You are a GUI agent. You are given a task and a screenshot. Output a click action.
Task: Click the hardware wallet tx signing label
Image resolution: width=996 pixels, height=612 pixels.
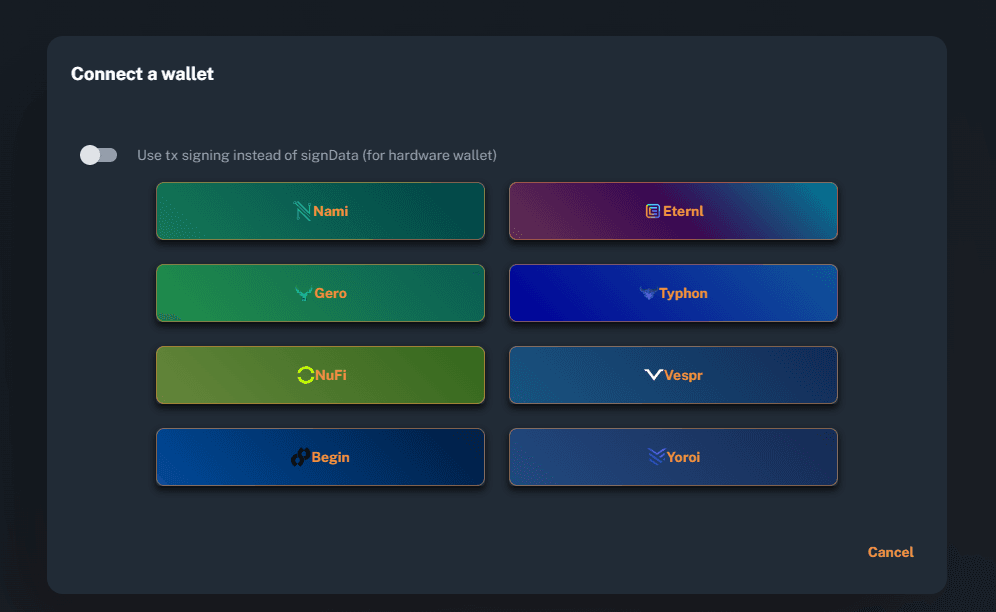(317, 155)
